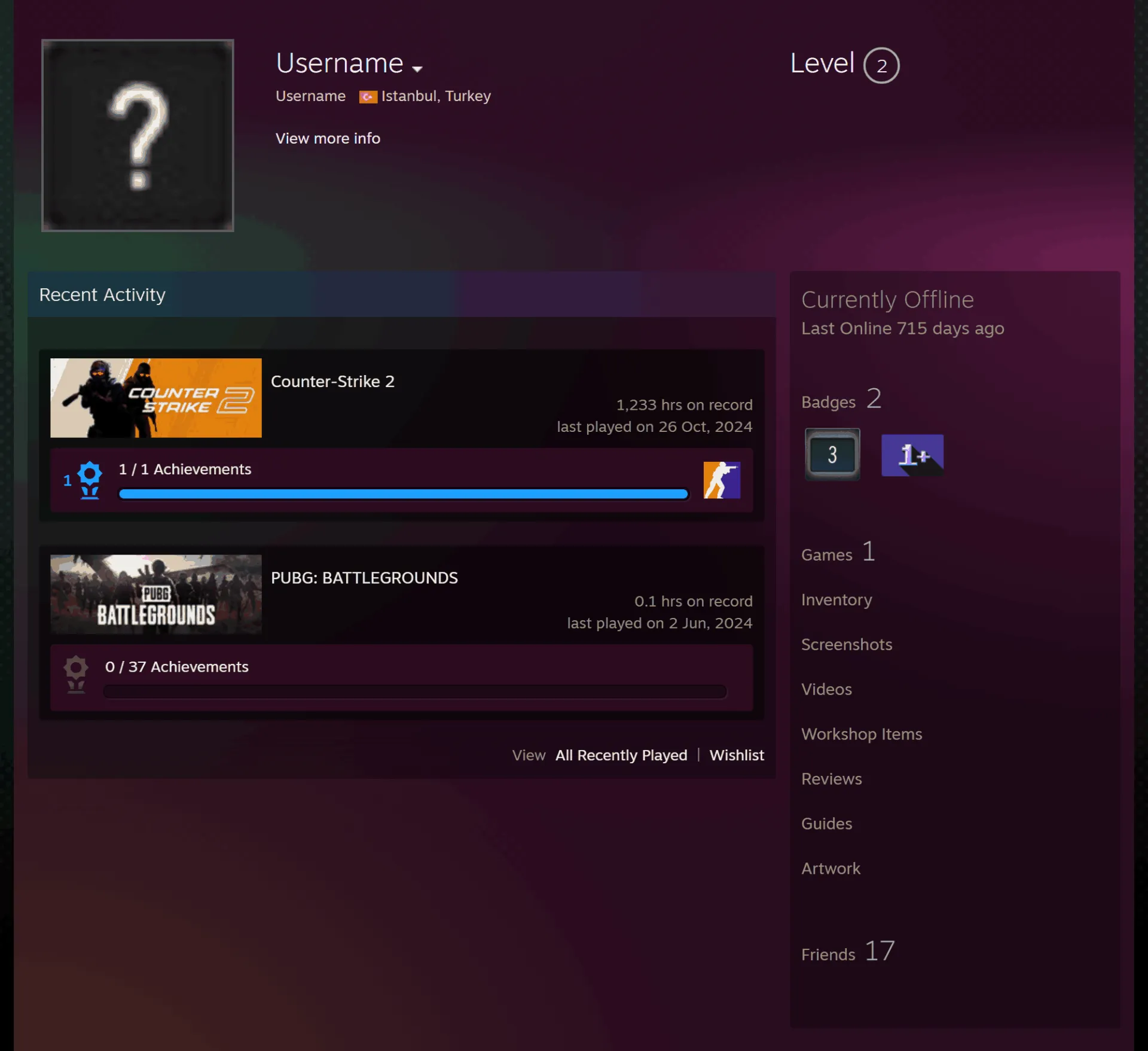Click the question mark profile avatar

138,135
